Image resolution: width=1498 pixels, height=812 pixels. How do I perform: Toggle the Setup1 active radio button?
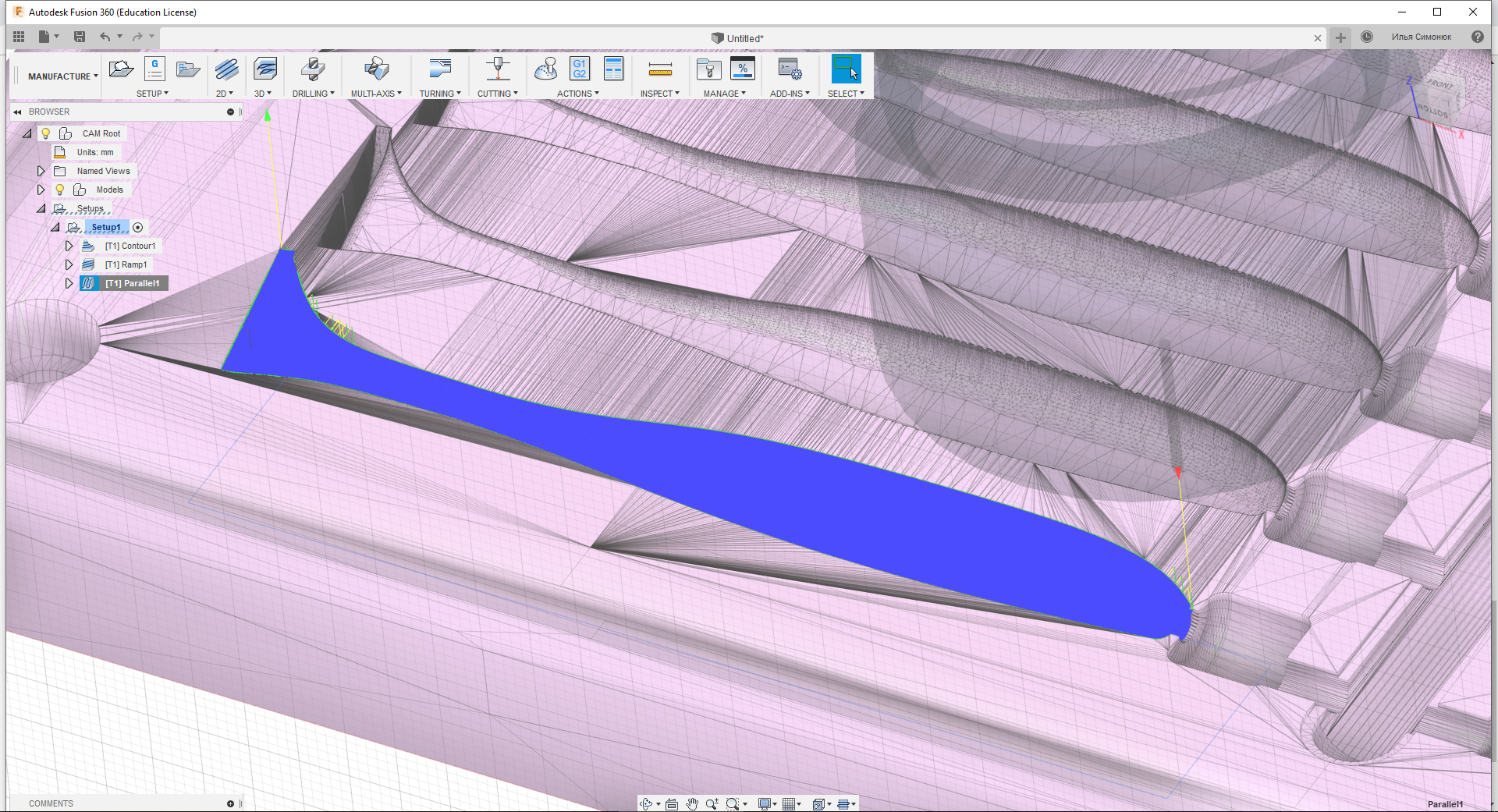[138, 227]
